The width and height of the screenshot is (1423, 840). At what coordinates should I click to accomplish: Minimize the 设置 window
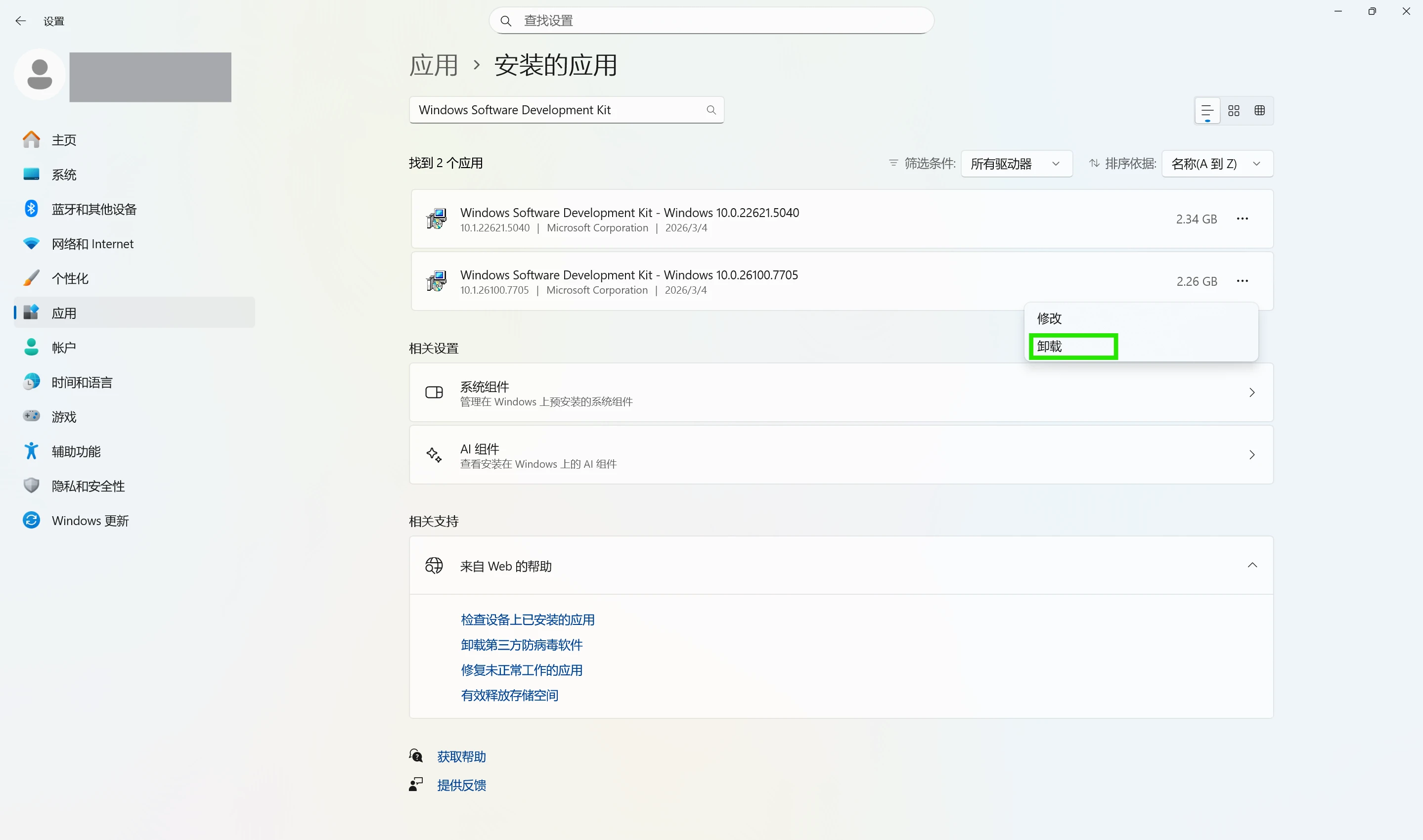pyautogui.click(x=1337, y=11)
